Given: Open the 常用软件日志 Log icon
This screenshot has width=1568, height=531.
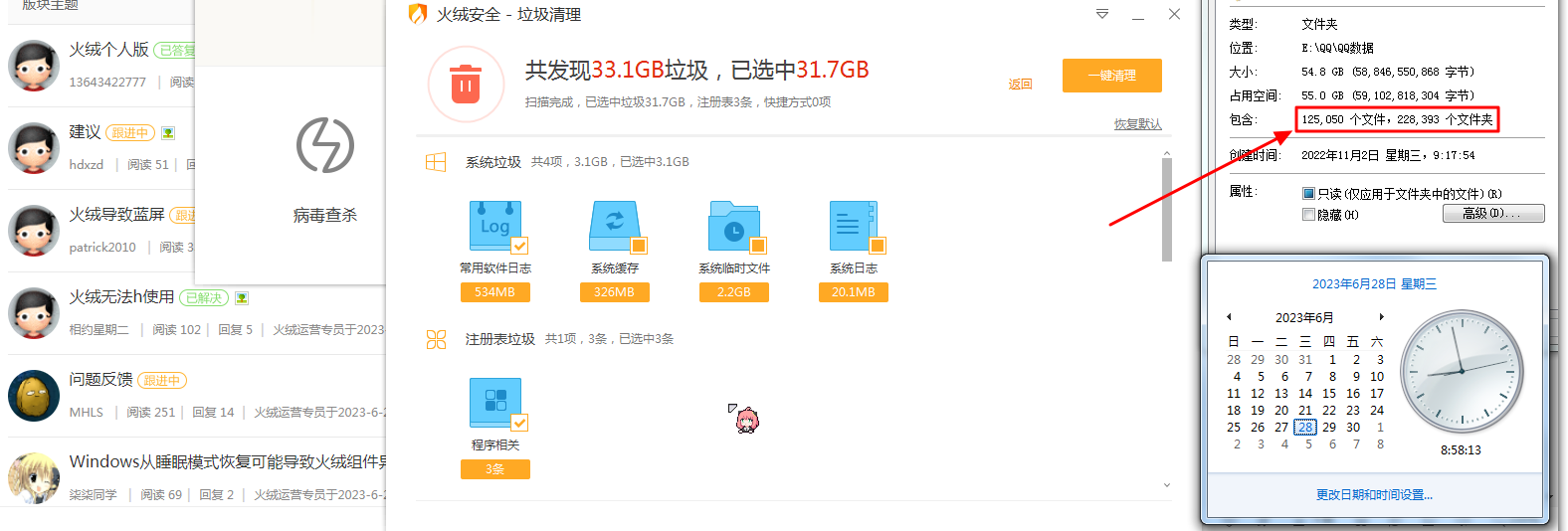Looking at the screenshot, I should coord(494,226).
